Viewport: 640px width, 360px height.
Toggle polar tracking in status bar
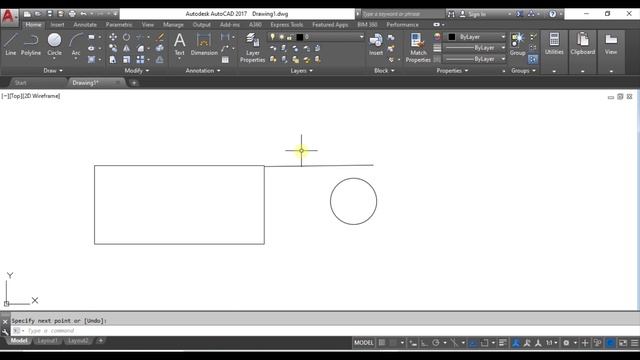pyautogui.click(x=436, y=343)
